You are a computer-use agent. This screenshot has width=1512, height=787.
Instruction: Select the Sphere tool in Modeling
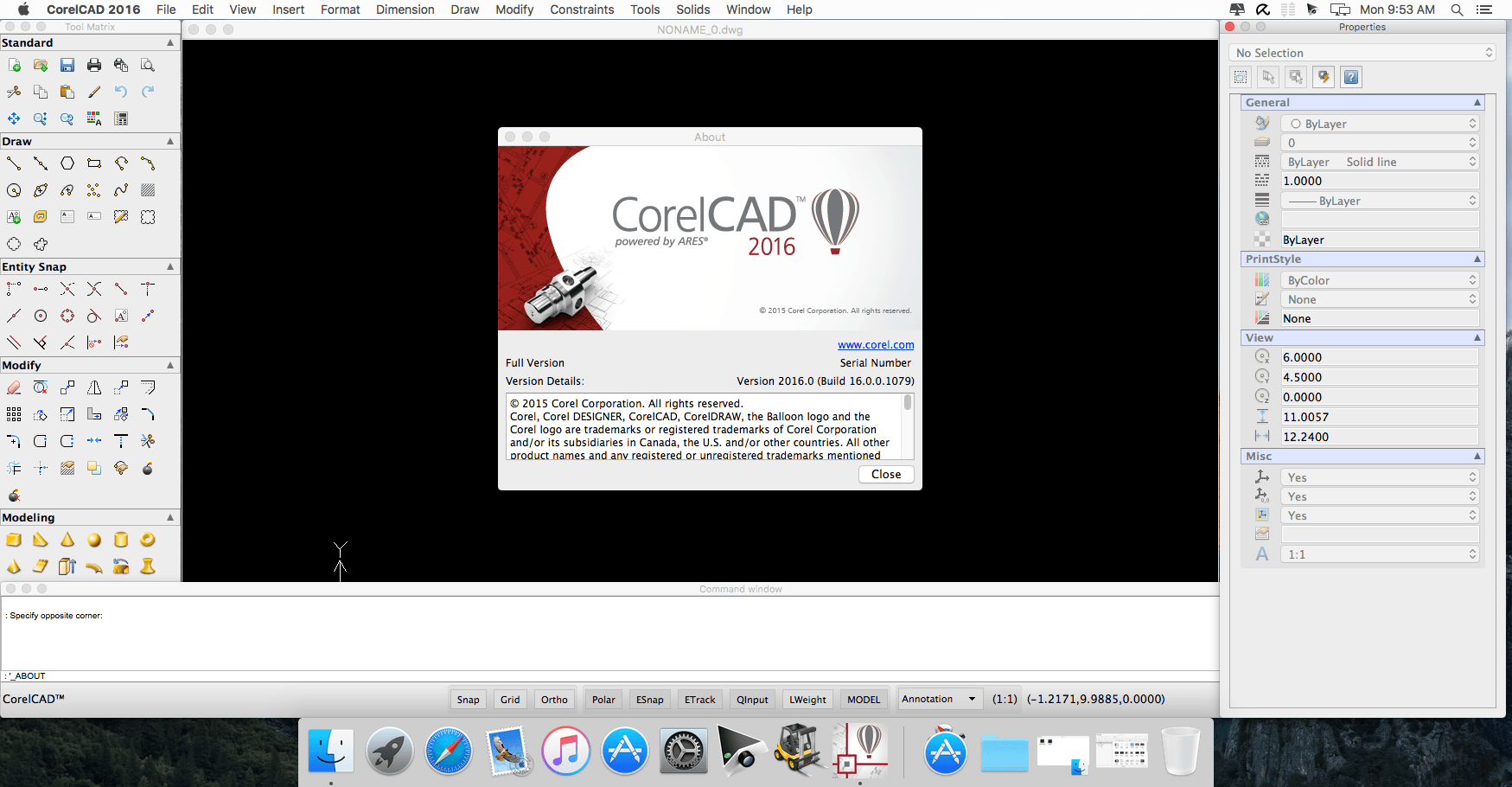[x=94, y=540]
